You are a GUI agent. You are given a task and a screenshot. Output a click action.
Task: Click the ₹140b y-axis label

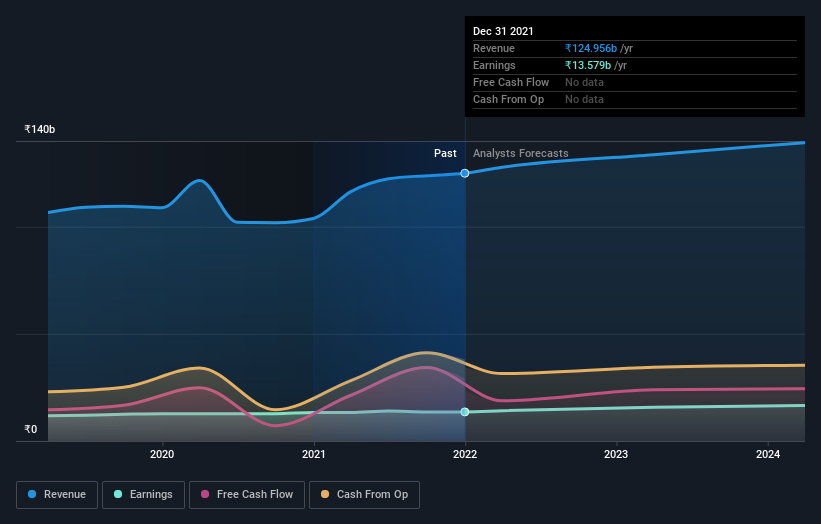point(40,129)
